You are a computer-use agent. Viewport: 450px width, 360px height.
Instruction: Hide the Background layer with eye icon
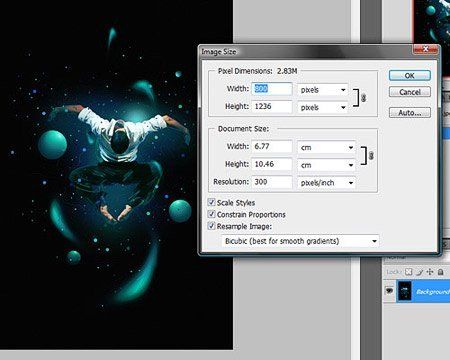(x=389, y=291)
